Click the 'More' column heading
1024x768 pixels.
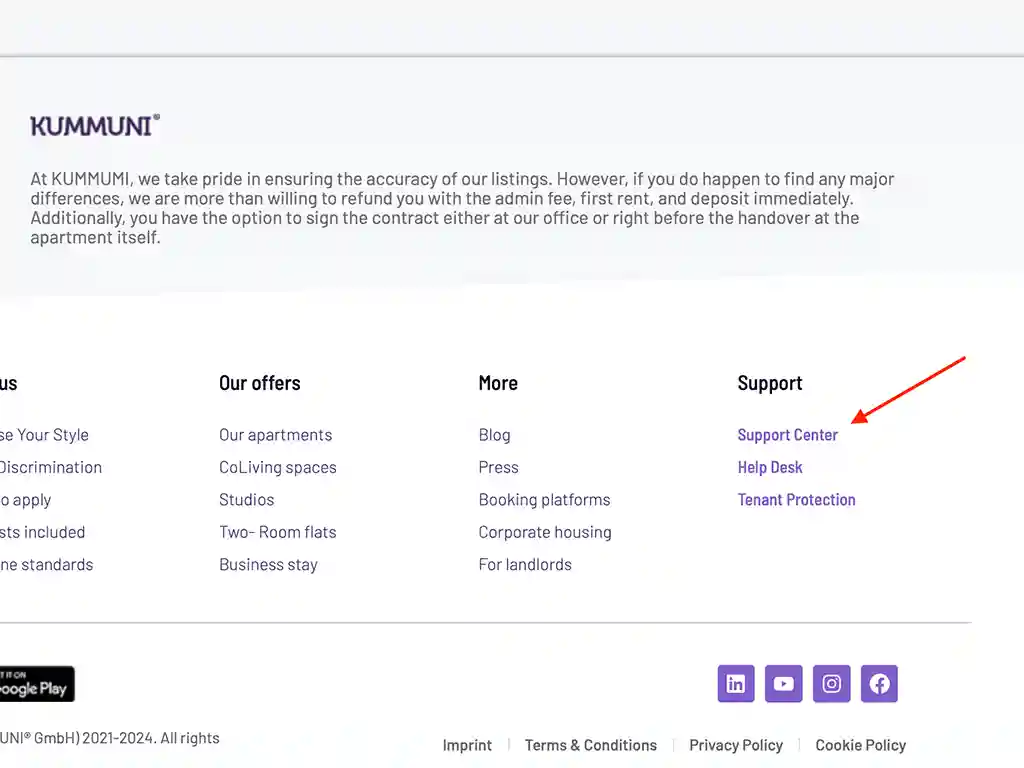(498, 383)
